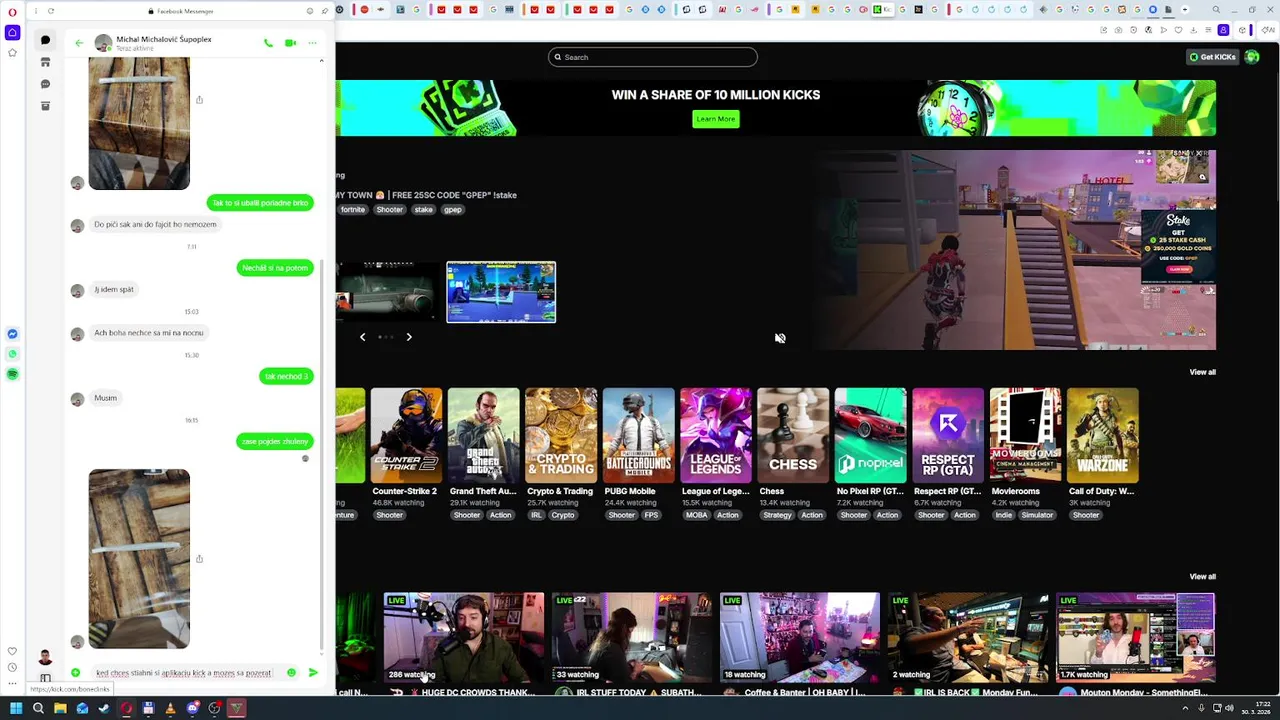
Task: Click the Kick search field
Action: pos(652,57)
